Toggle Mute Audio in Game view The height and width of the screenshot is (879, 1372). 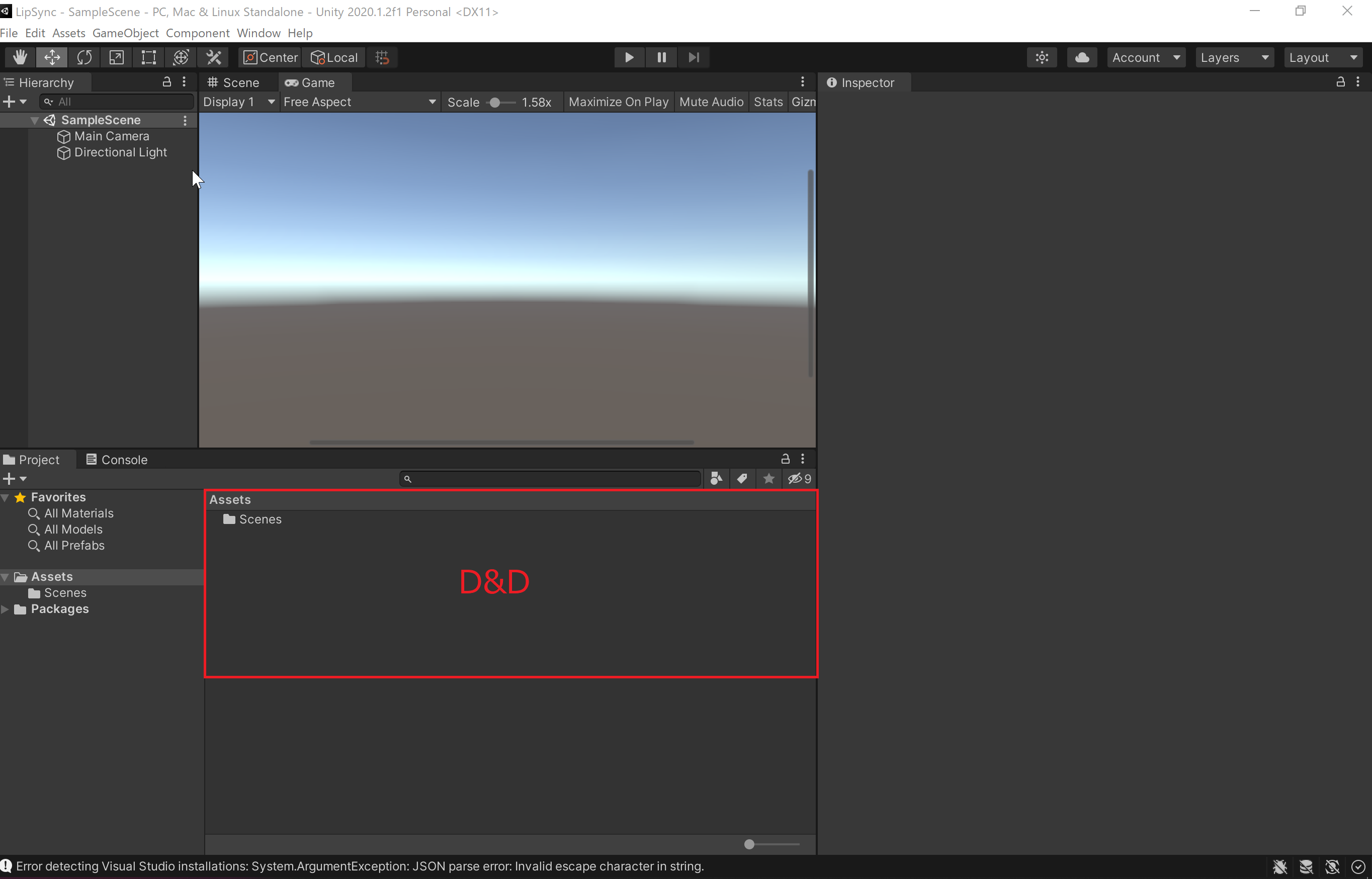[711, 102]
